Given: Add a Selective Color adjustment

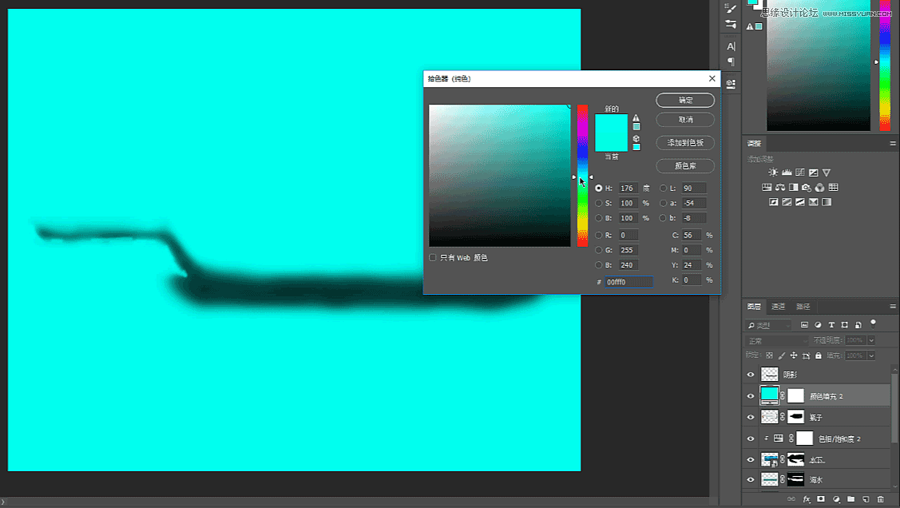Looking at the screenshot, I should tap(813, 202).
